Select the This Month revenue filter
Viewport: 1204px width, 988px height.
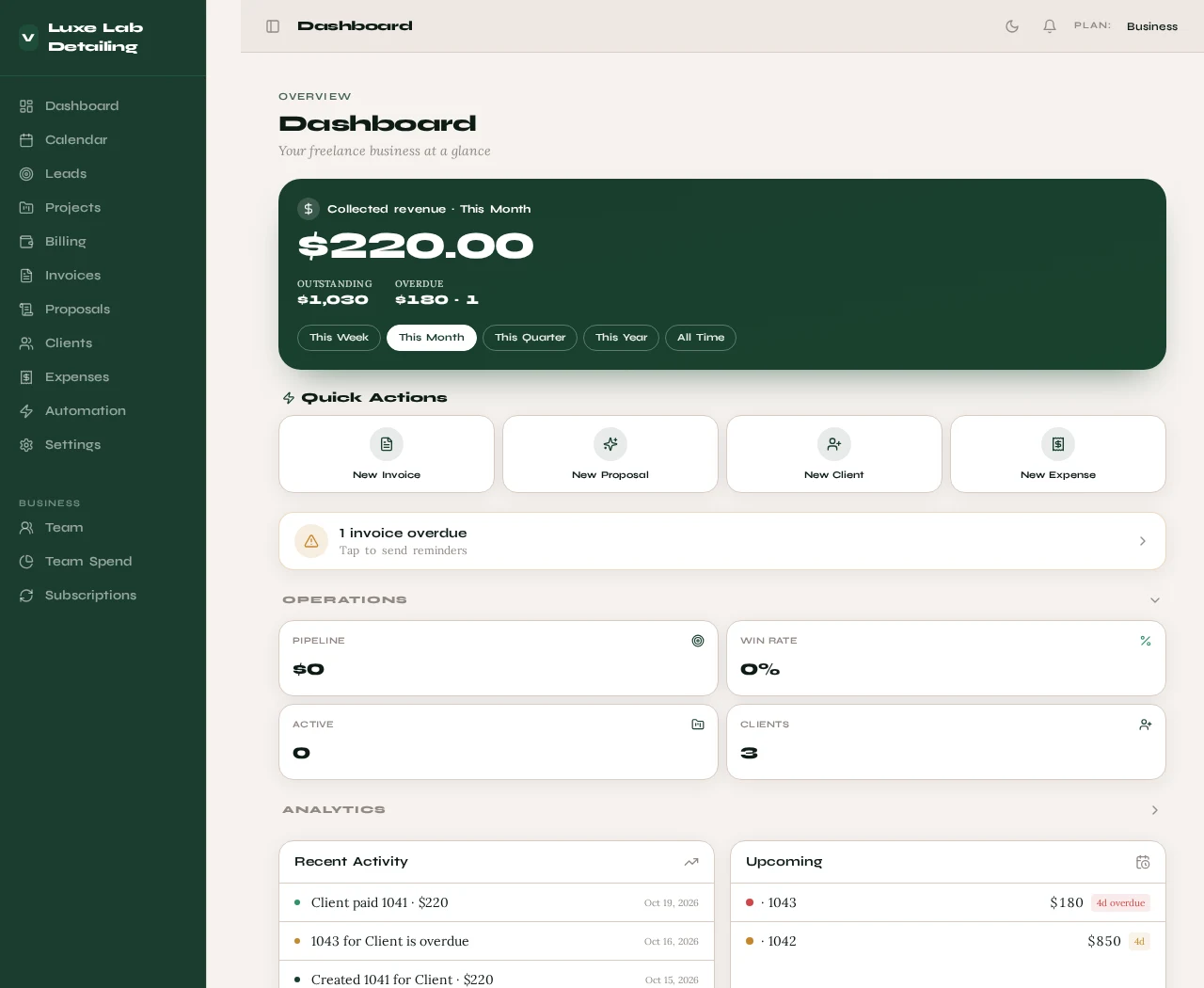coord(432,338)
